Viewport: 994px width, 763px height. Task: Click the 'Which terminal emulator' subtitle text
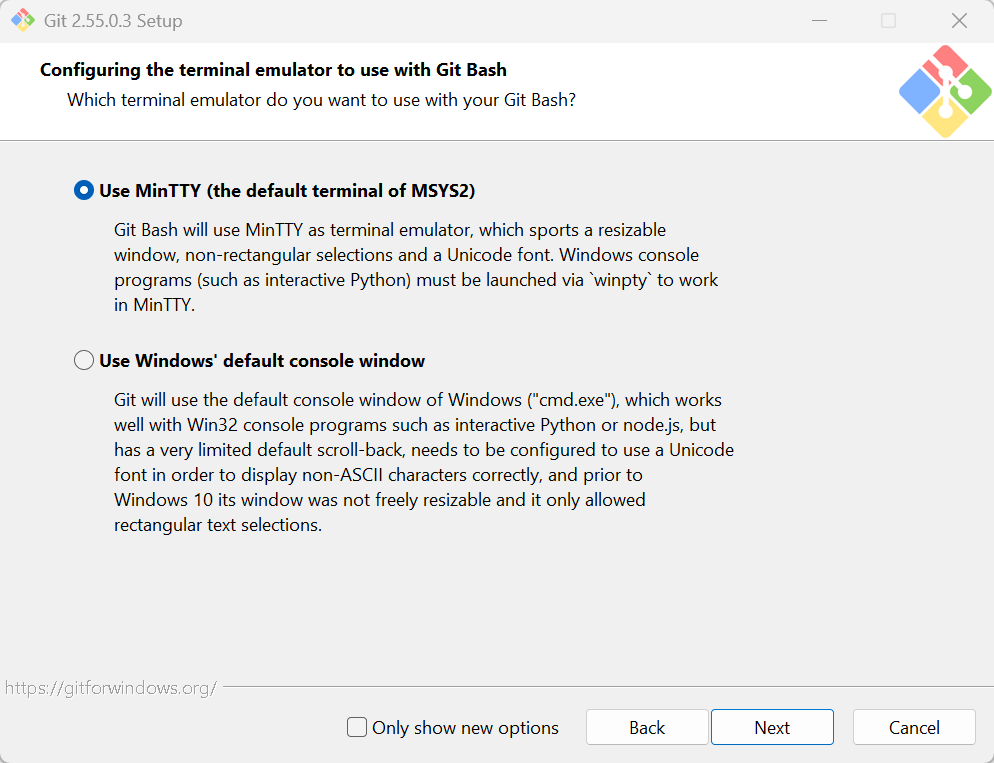pyautogui.click(x=321, y=100)
